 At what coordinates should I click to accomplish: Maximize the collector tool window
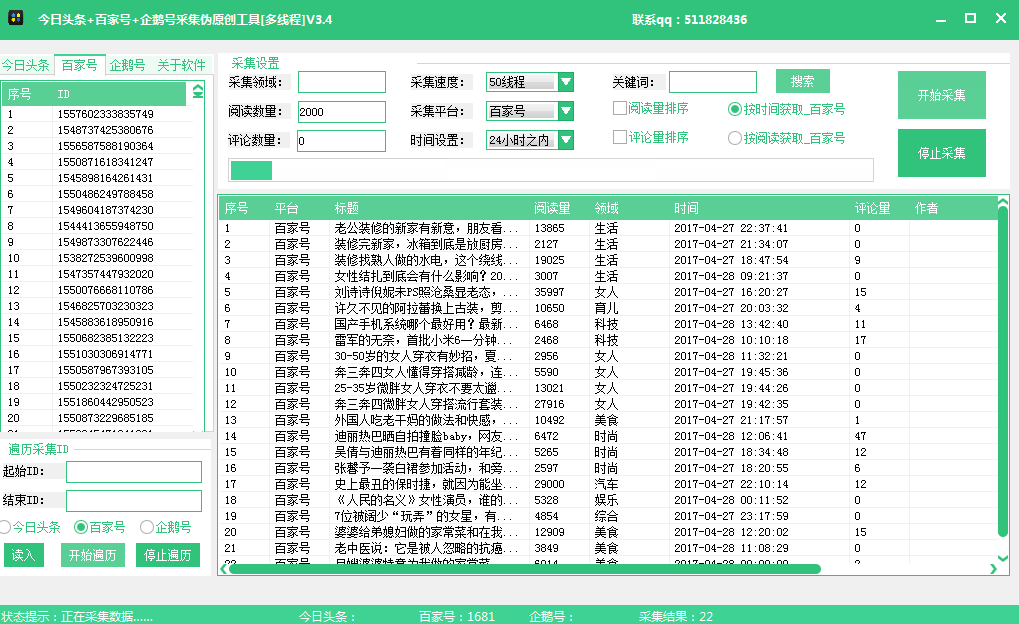(970, 18)
